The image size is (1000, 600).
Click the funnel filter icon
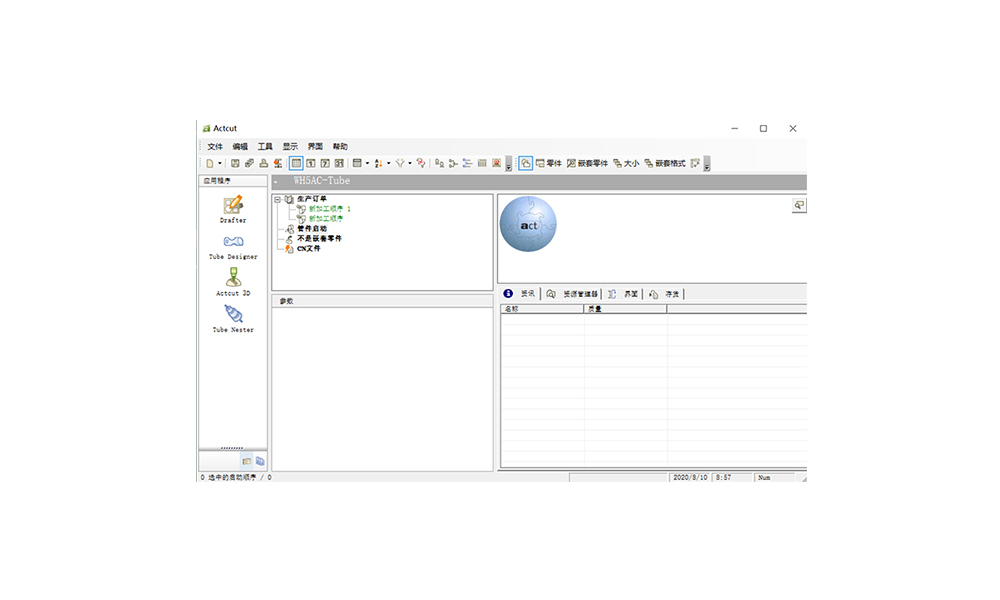(400, 163)
